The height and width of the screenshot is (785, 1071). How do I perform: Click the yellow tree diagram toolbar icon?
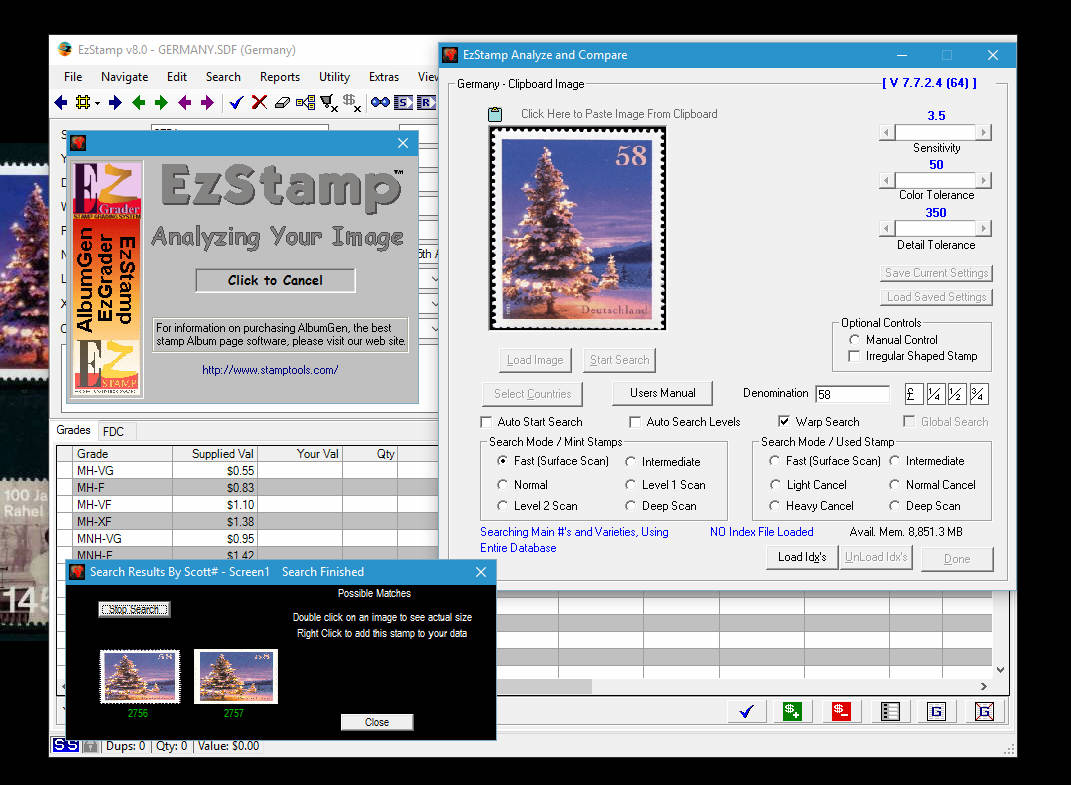(305, 102)
